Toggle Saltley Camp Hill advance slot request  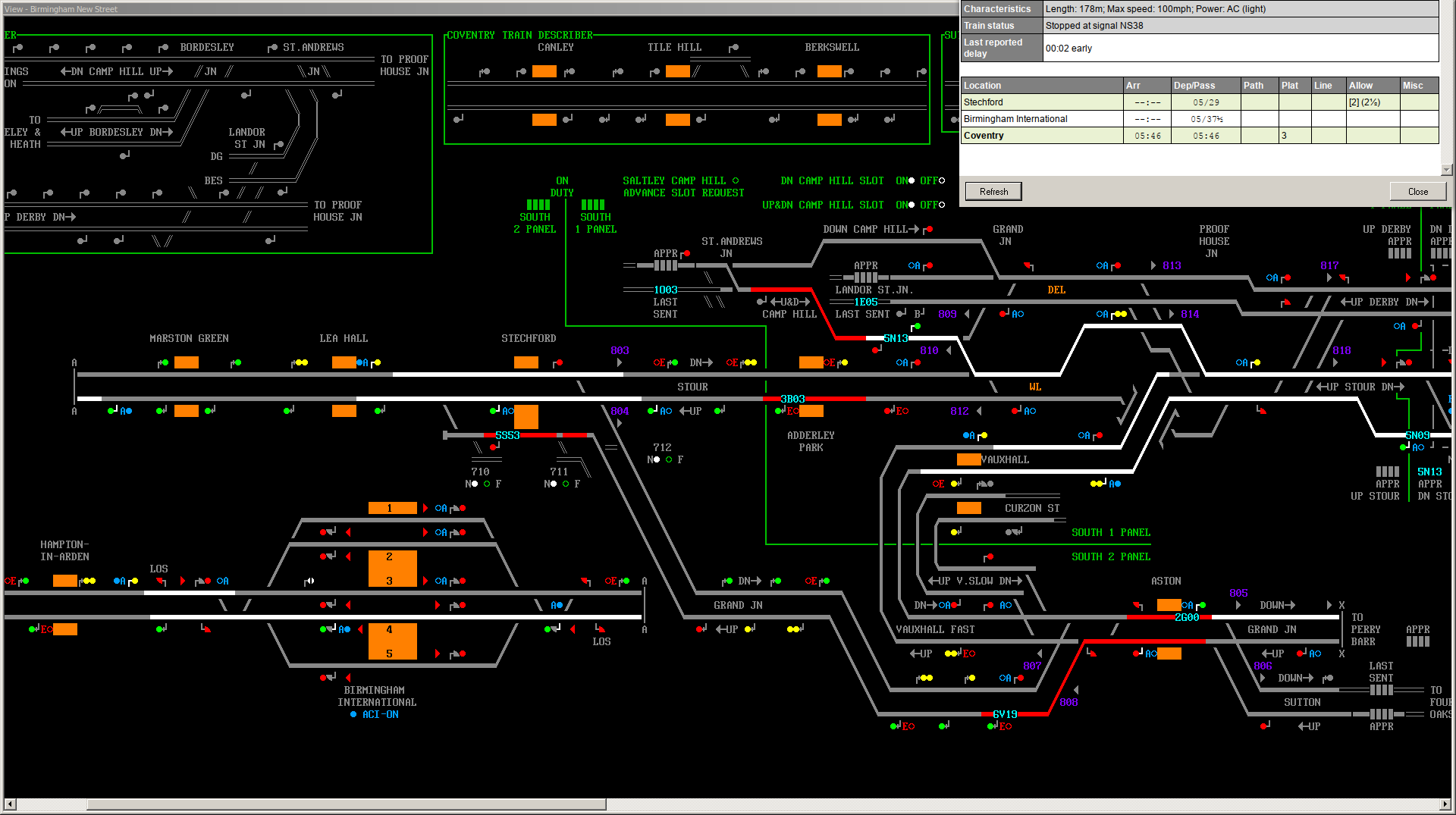tap(735, 180)
